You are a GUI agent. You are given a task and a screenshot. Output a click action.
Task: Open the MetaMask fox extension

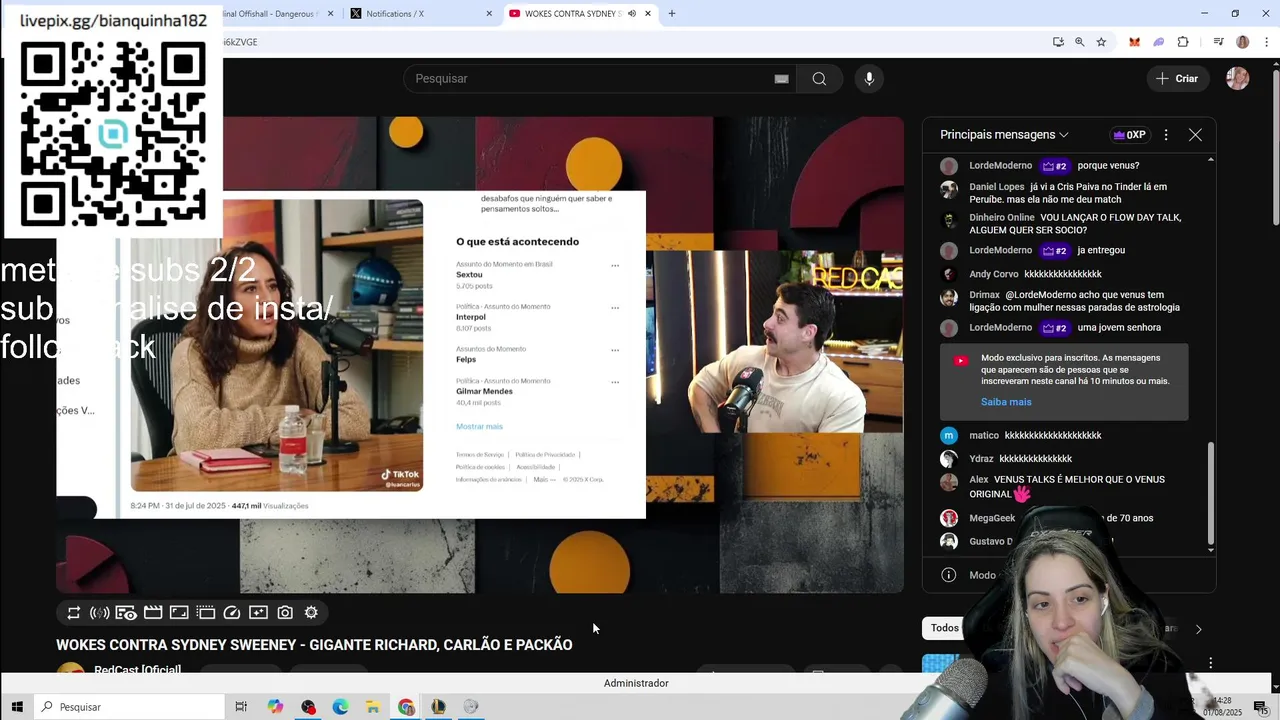(1134, 42)
